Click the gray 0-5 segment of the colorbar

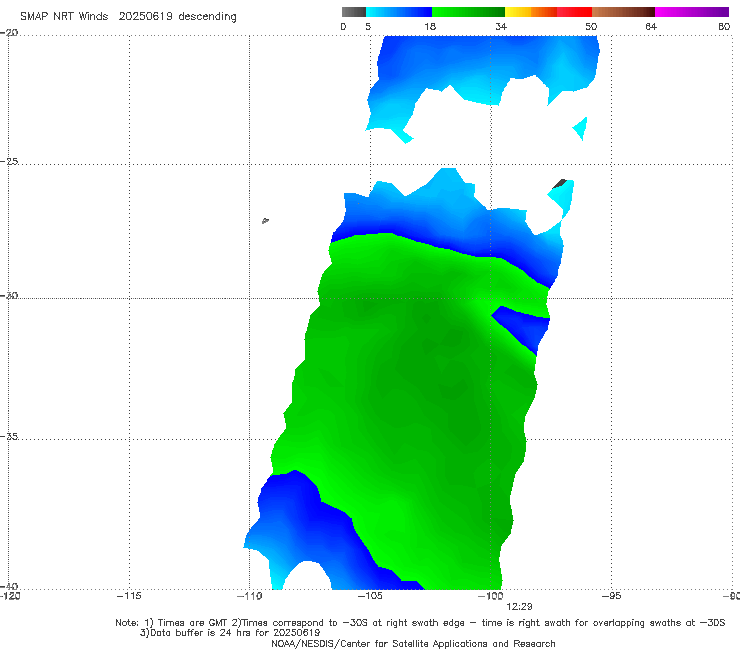click(354, 12)
